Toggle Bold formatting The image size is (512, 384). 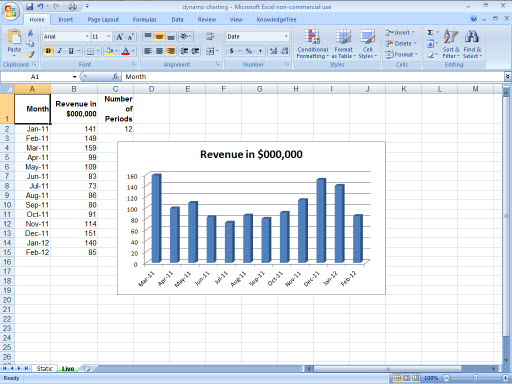click(48, 51)
